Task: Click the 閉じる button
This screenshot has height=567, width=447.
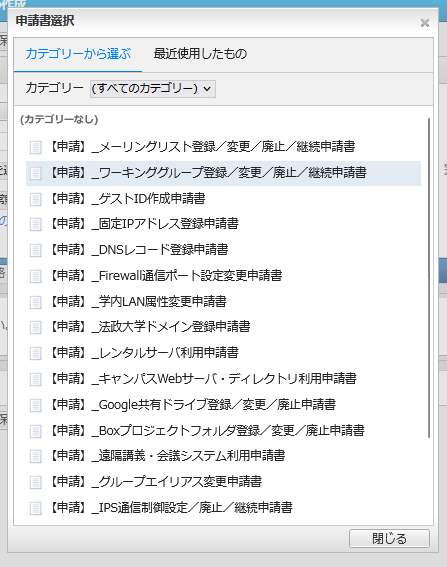Action: 389,539
